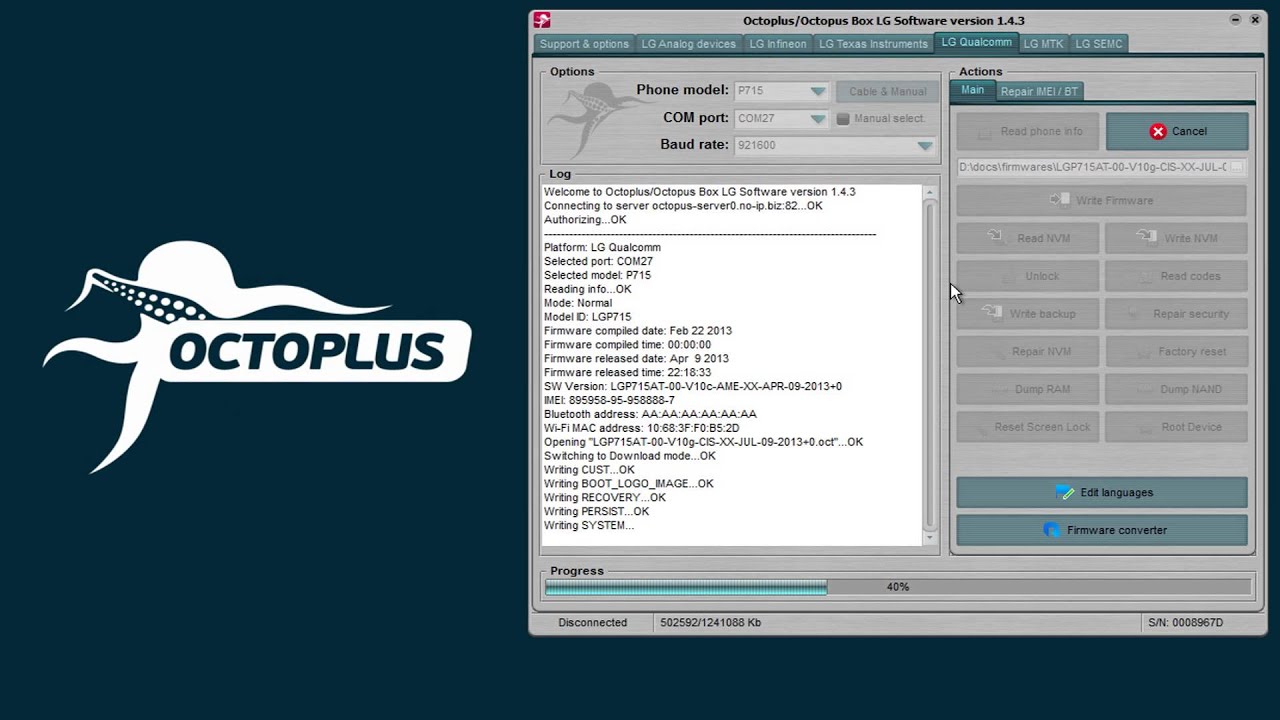1280x720 pixels.
Task: Click the "Writing SYSTEM..." log line
Action: pos(588,525)
